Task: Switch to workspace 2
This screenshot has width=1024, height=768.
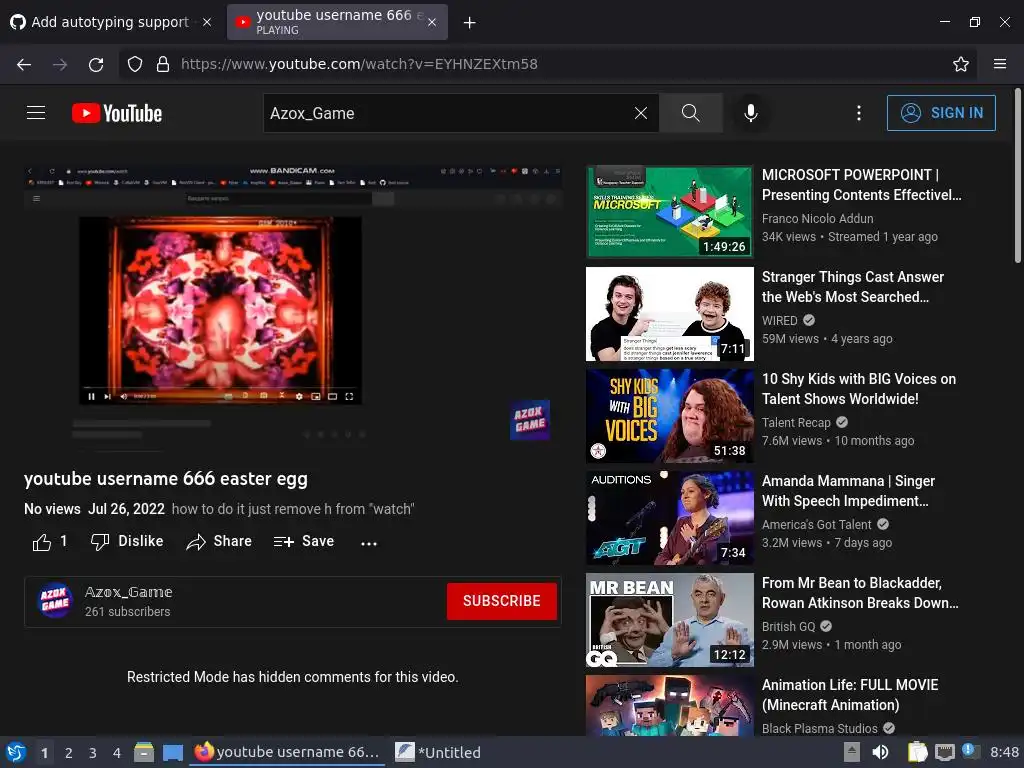Action: (x=69, y=753)
